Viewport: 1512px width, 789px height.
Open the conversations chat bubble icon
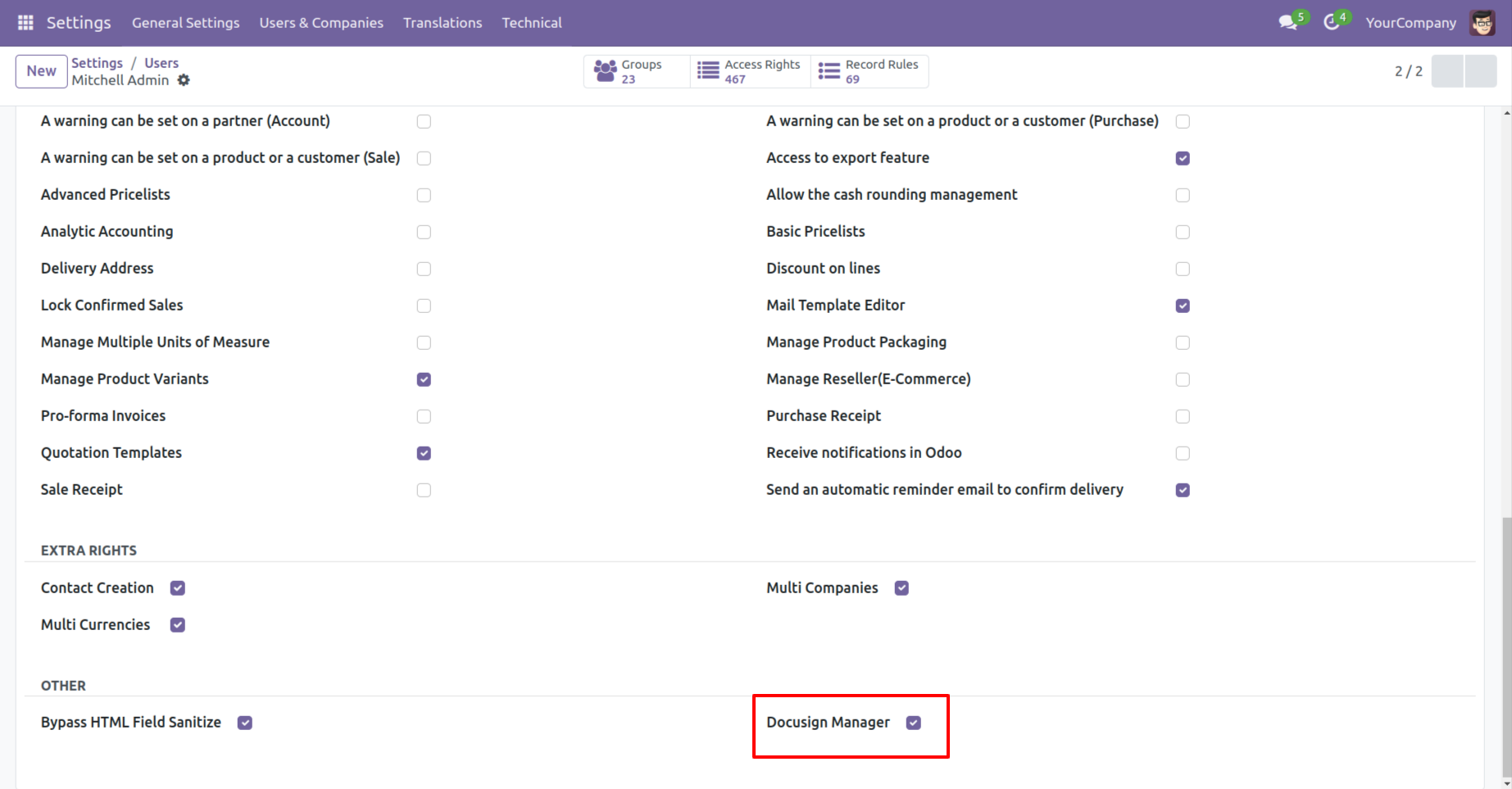click(x=1287, y=23)
